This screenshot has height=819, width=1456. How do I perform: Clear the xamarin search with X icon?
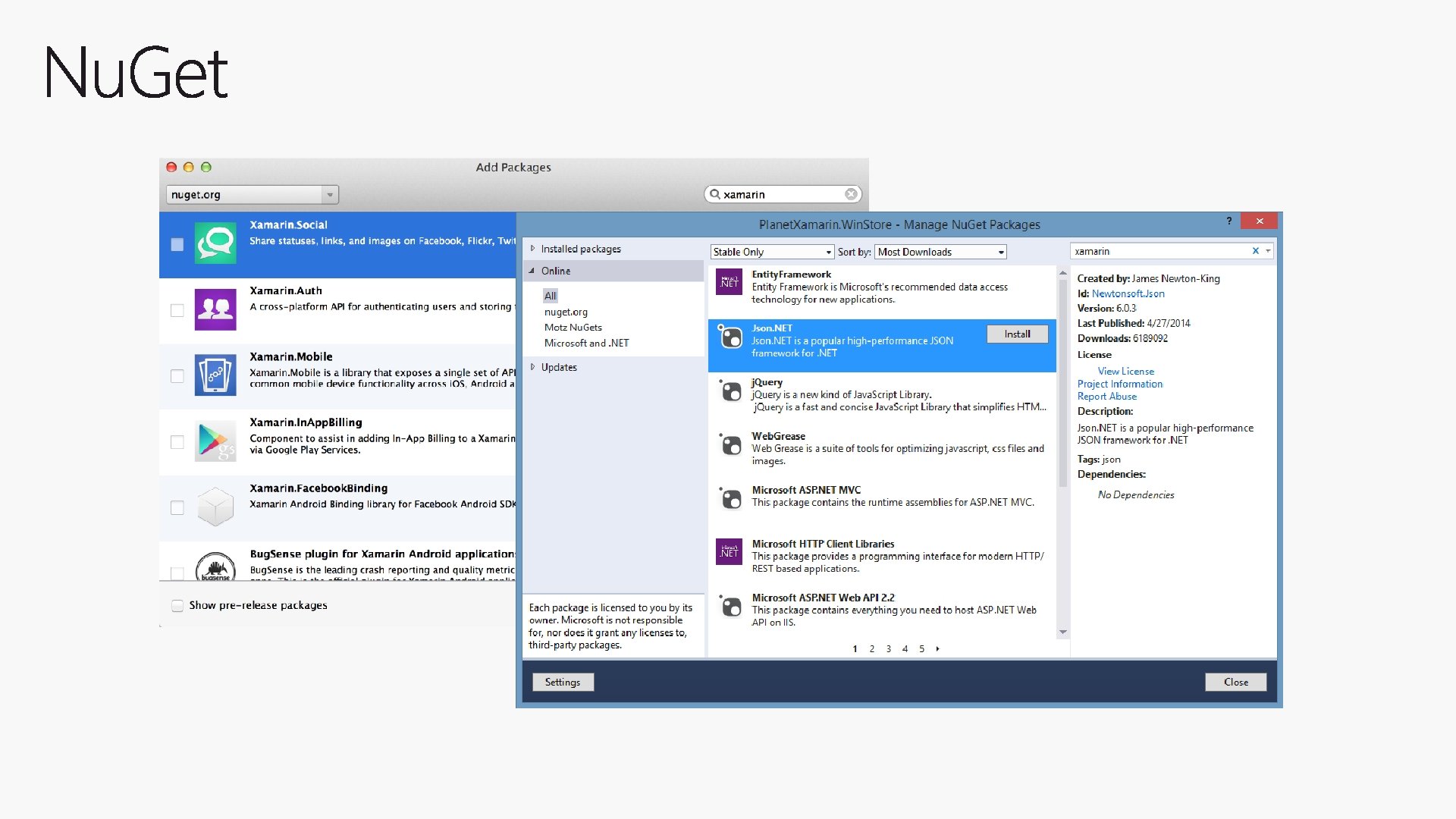click(x=1255, y=251)
